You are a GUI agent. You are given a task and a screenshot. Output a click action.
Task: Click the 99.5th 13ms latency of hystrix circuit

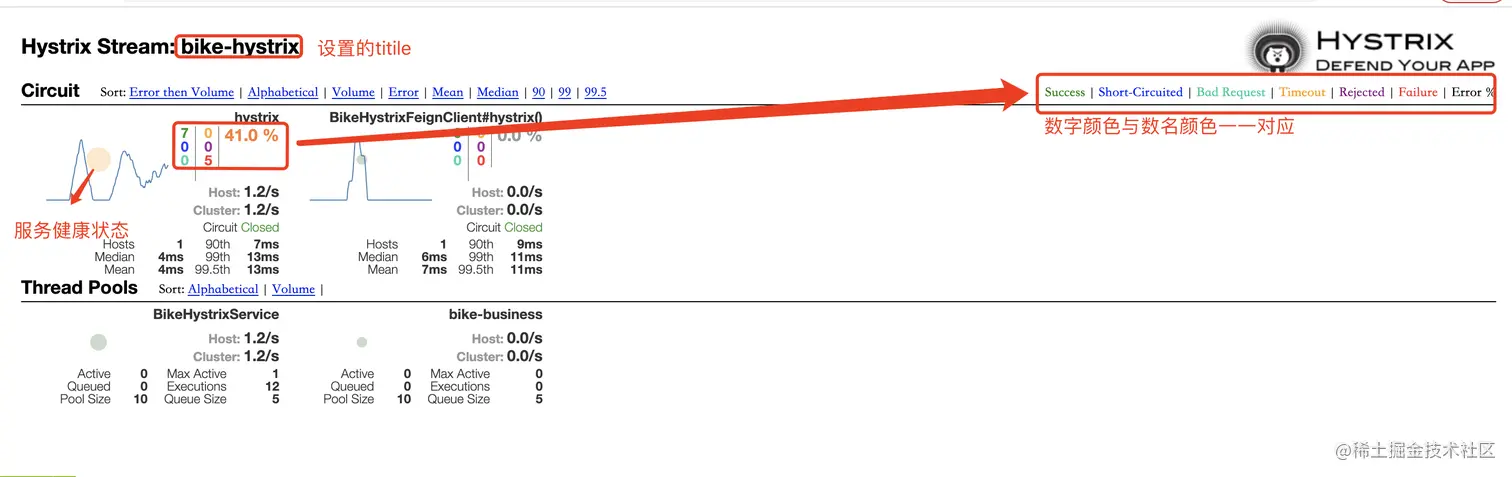coord(263,269)
